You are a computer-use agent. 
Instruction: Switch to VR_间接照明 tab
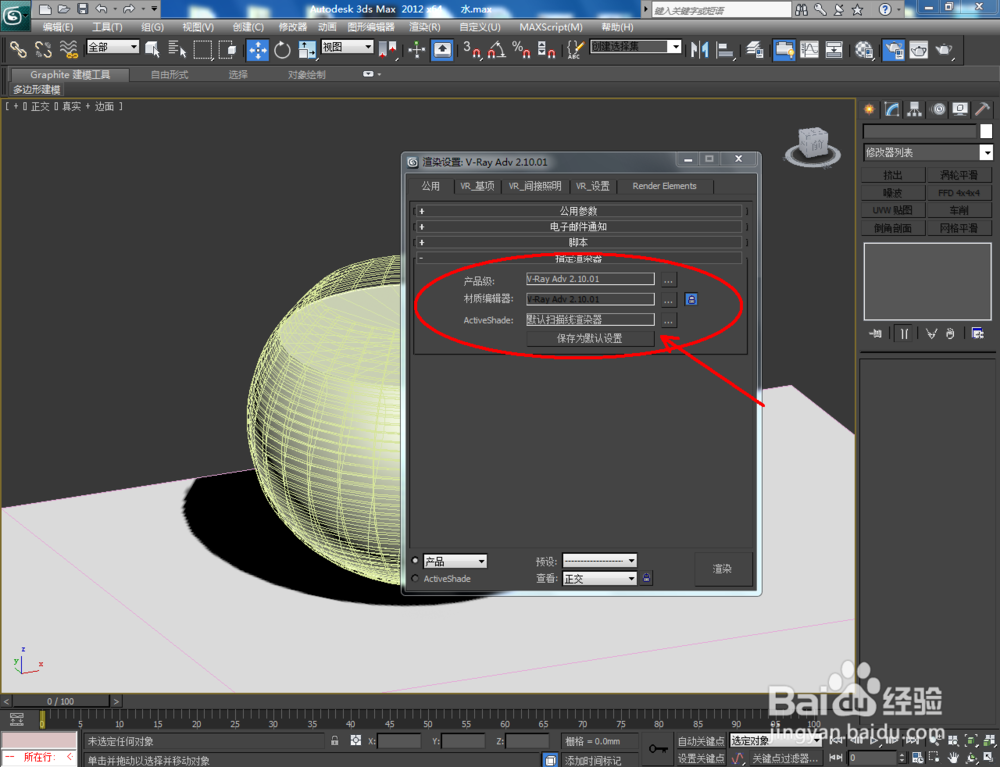tap(534, 186)
